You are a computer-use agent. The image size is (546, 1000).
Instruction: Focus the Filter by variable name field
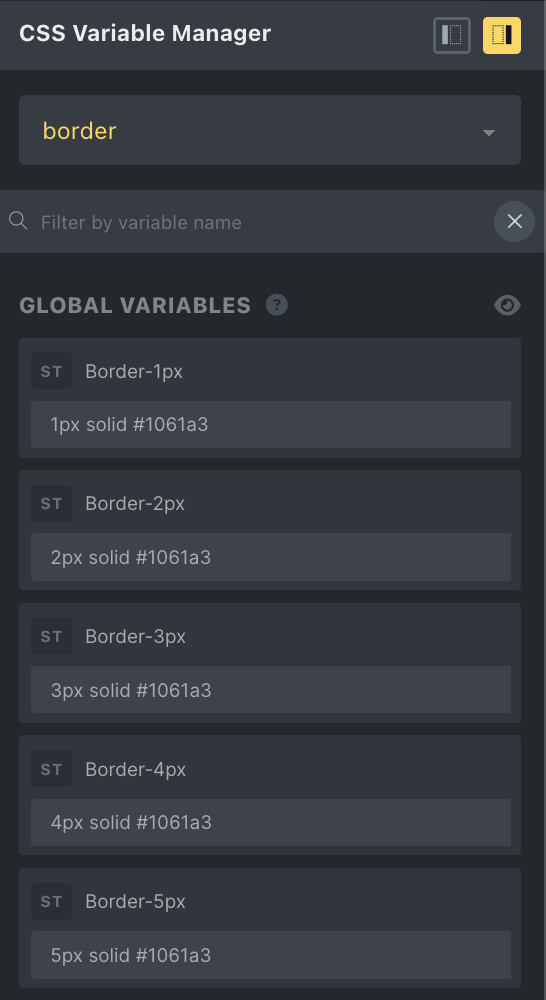[262, 222]
